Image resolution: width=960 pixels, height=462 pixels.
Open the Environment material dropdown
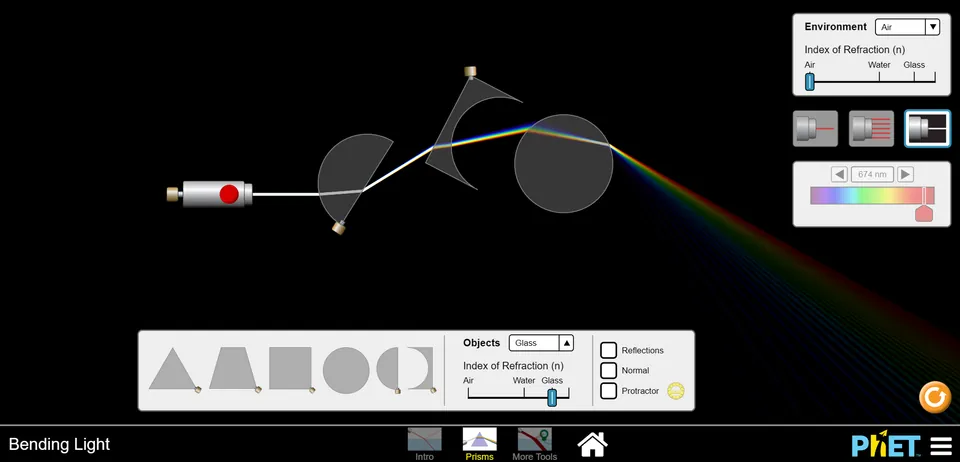coord(907,27)
